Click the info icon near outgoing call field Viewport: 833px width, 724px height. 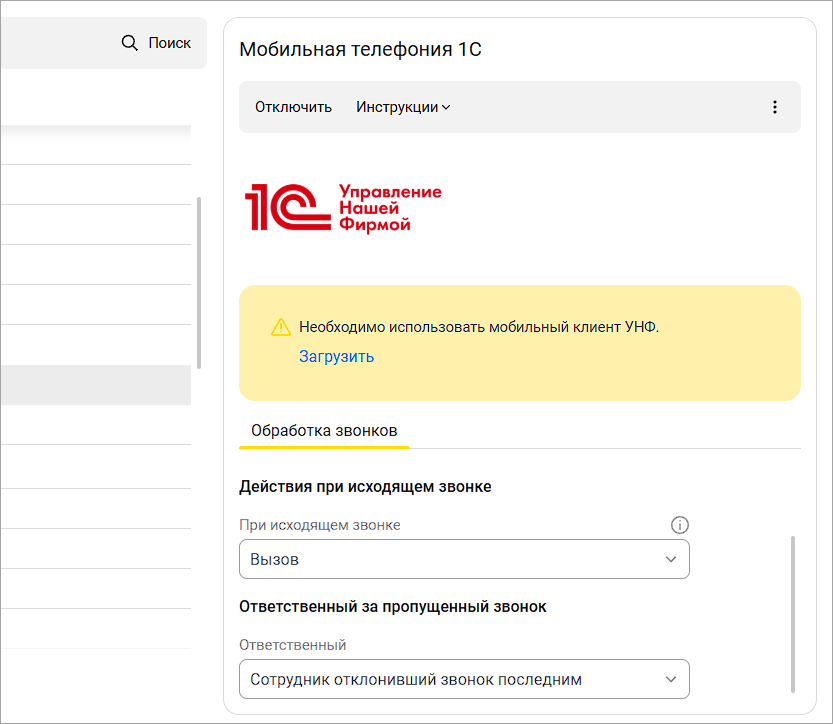tap(680, 525)
